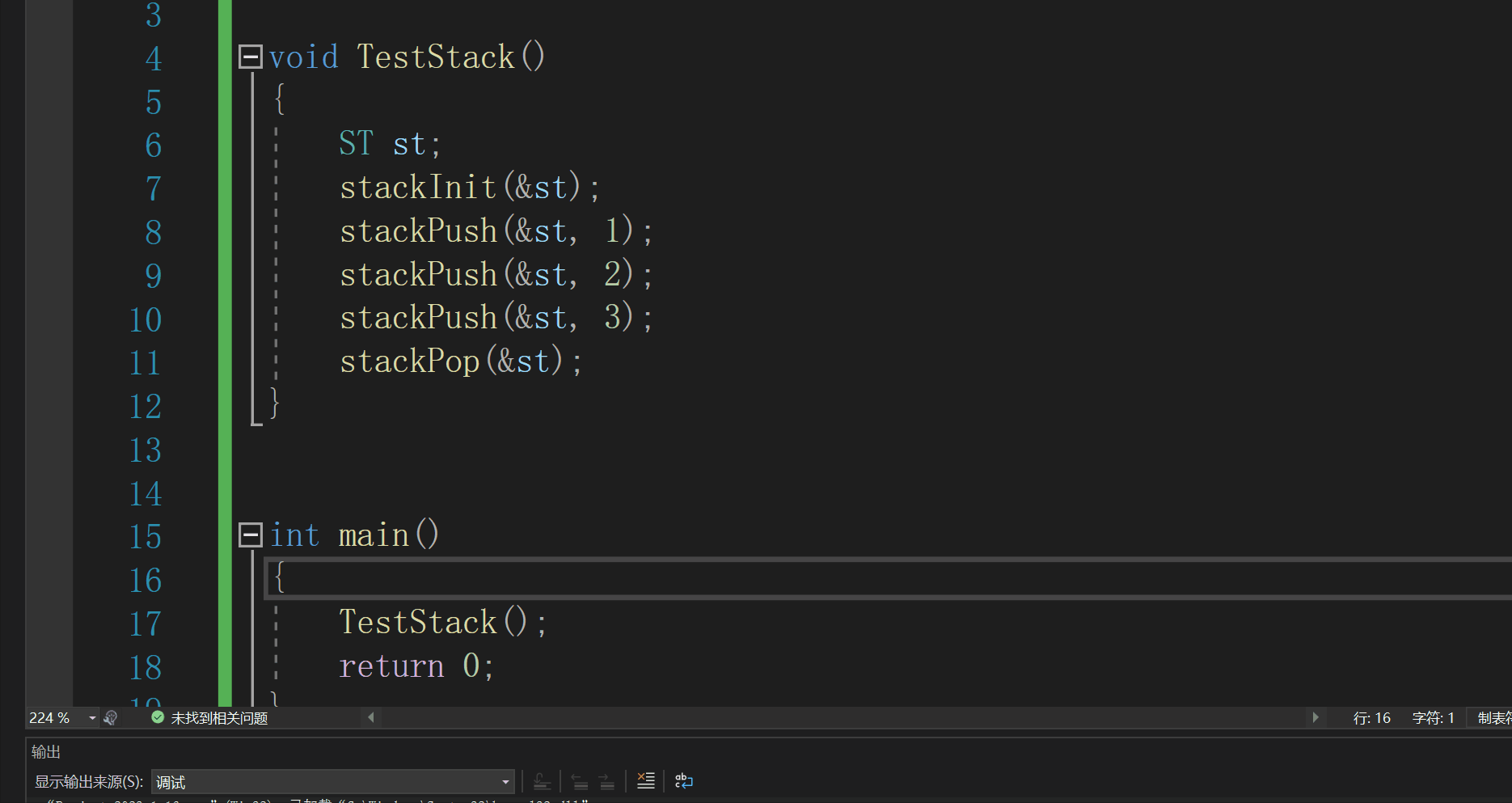The image size is (1512, 803).
Task: Click the go-to-previous-message icon
Action: [x=580, y=781]
